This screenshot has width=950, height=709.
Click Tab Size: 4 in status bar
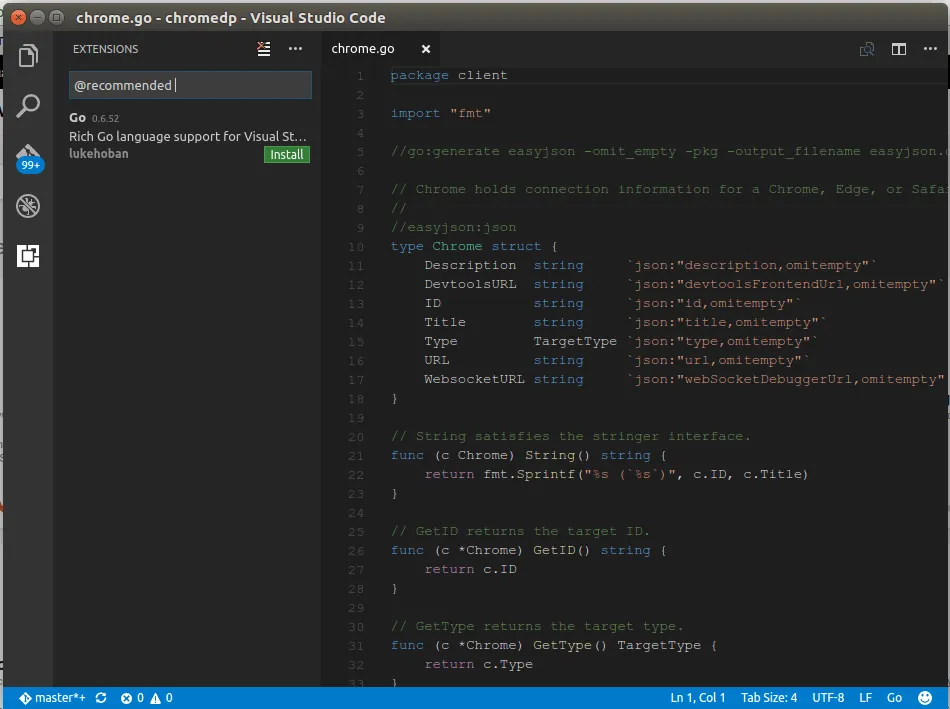click(x=769, y=698)
